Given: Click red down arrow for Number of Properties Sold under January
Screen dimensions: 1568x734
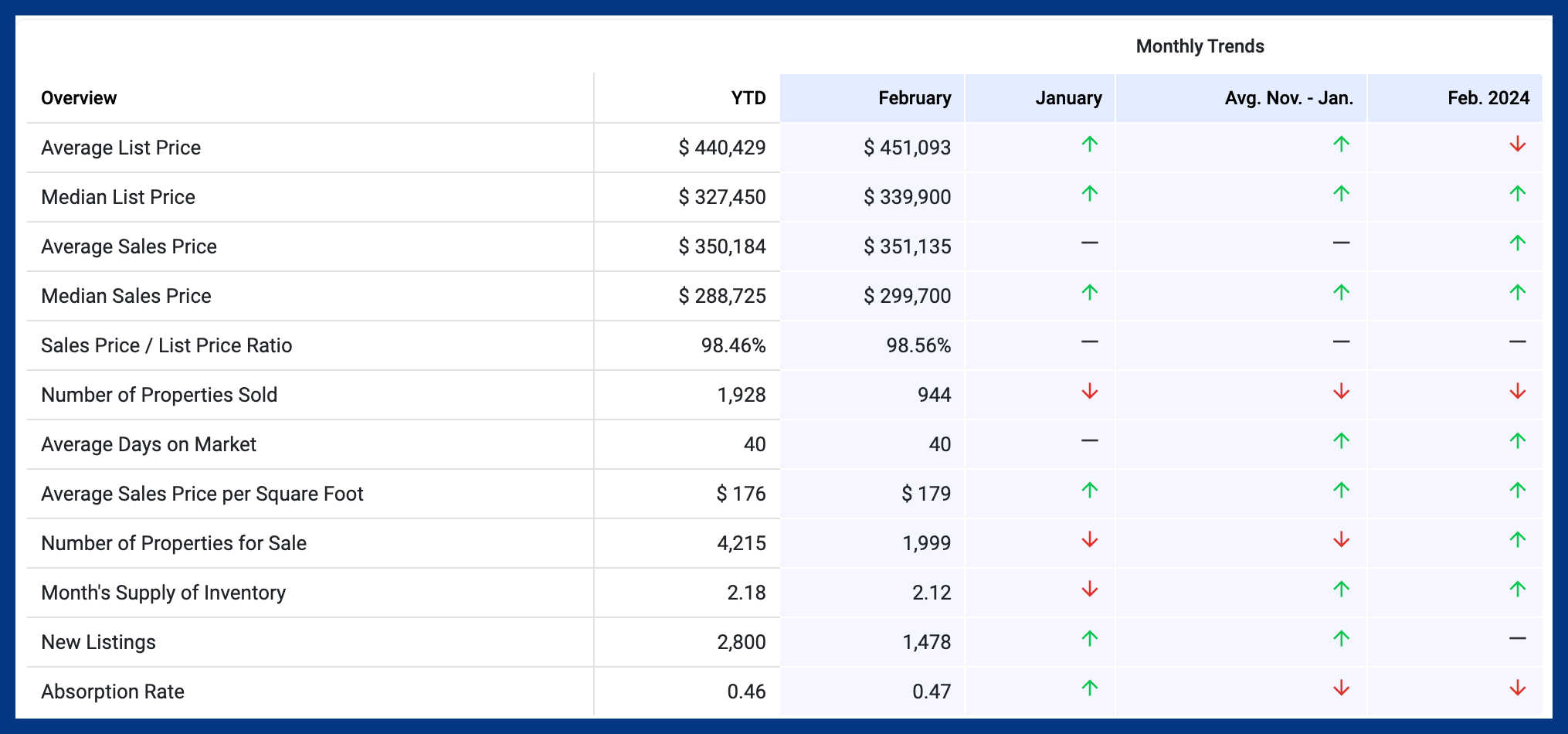Looking at the screenshot, I should click(x=1089, y=392).
